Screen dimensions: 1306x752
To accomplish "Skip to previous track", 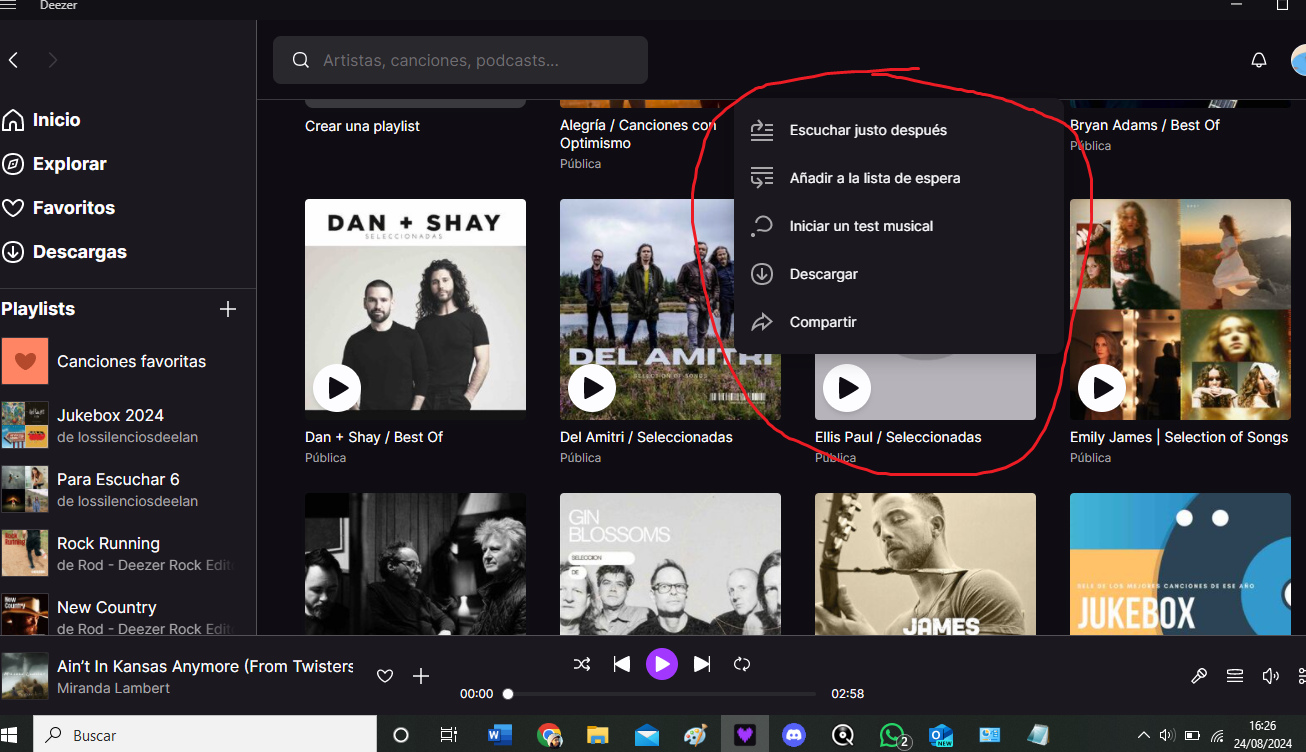I will coord(622,664).
